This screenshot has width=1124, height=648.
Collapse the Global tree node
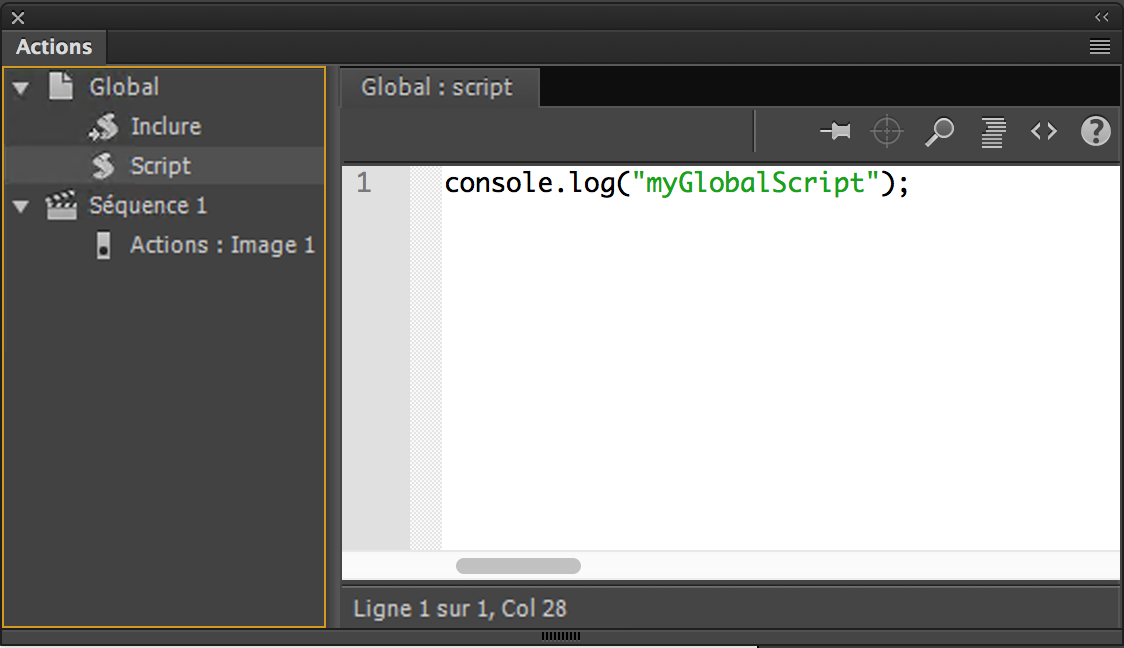tap(22, 87)
